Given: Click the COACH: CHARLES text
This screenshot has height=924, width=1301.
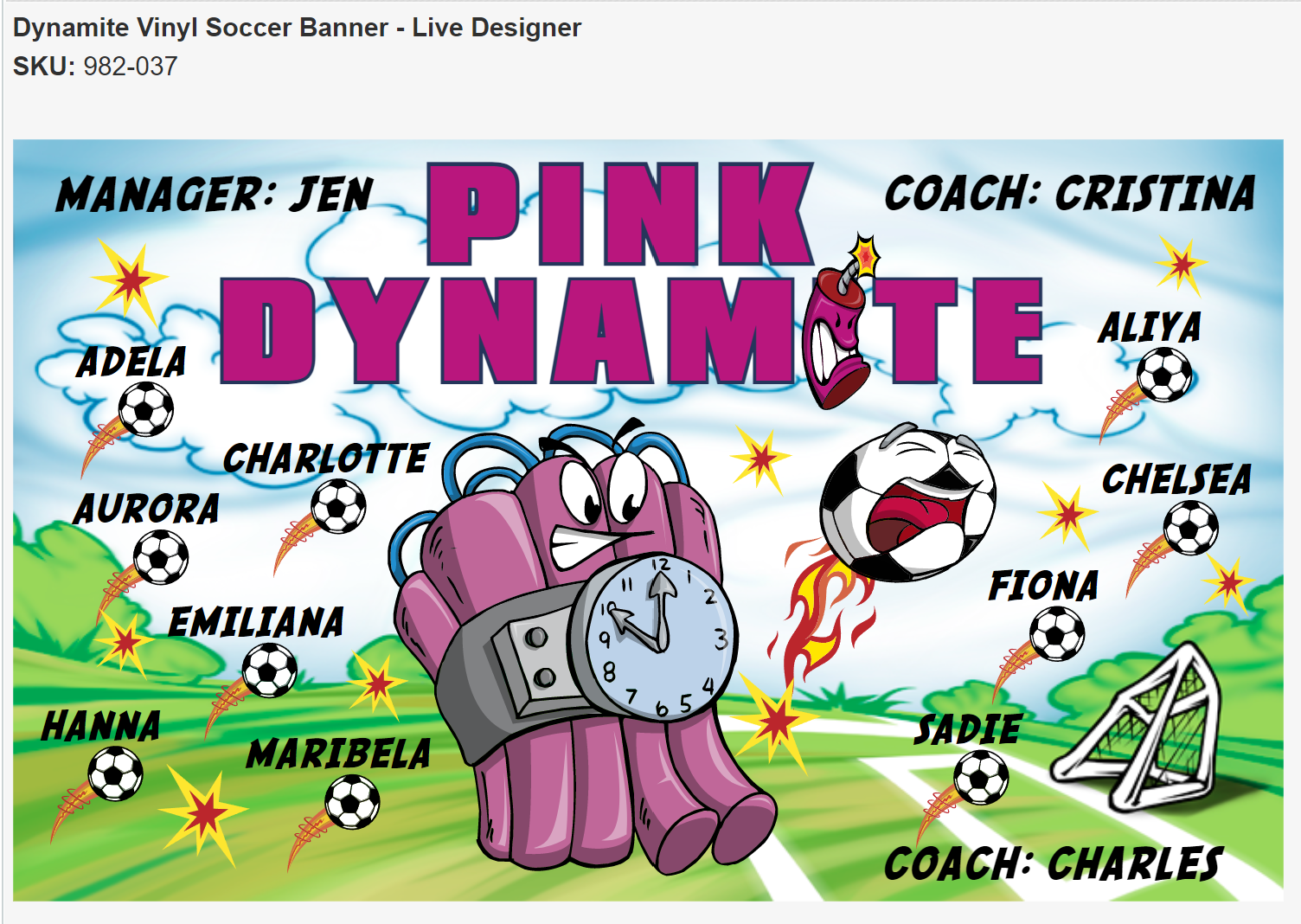Looking at the screenshot, I should tap(1054, 863).
